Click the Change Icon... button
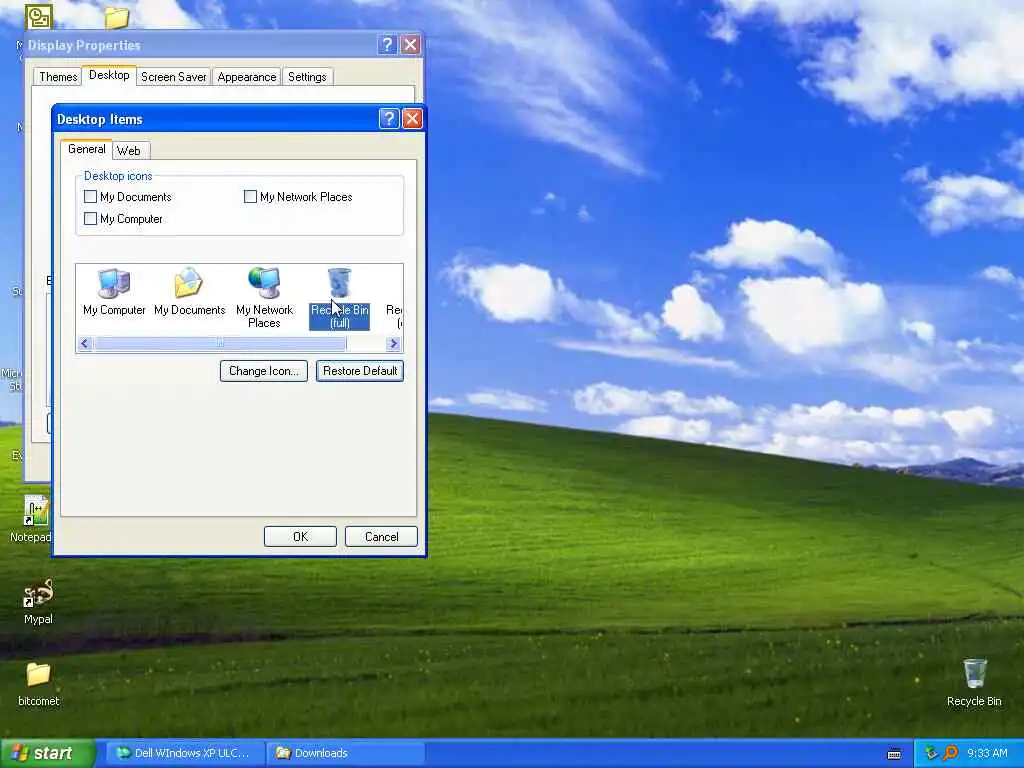The image size is (1024, 768). pyautogui.click(x=264, y=371)
